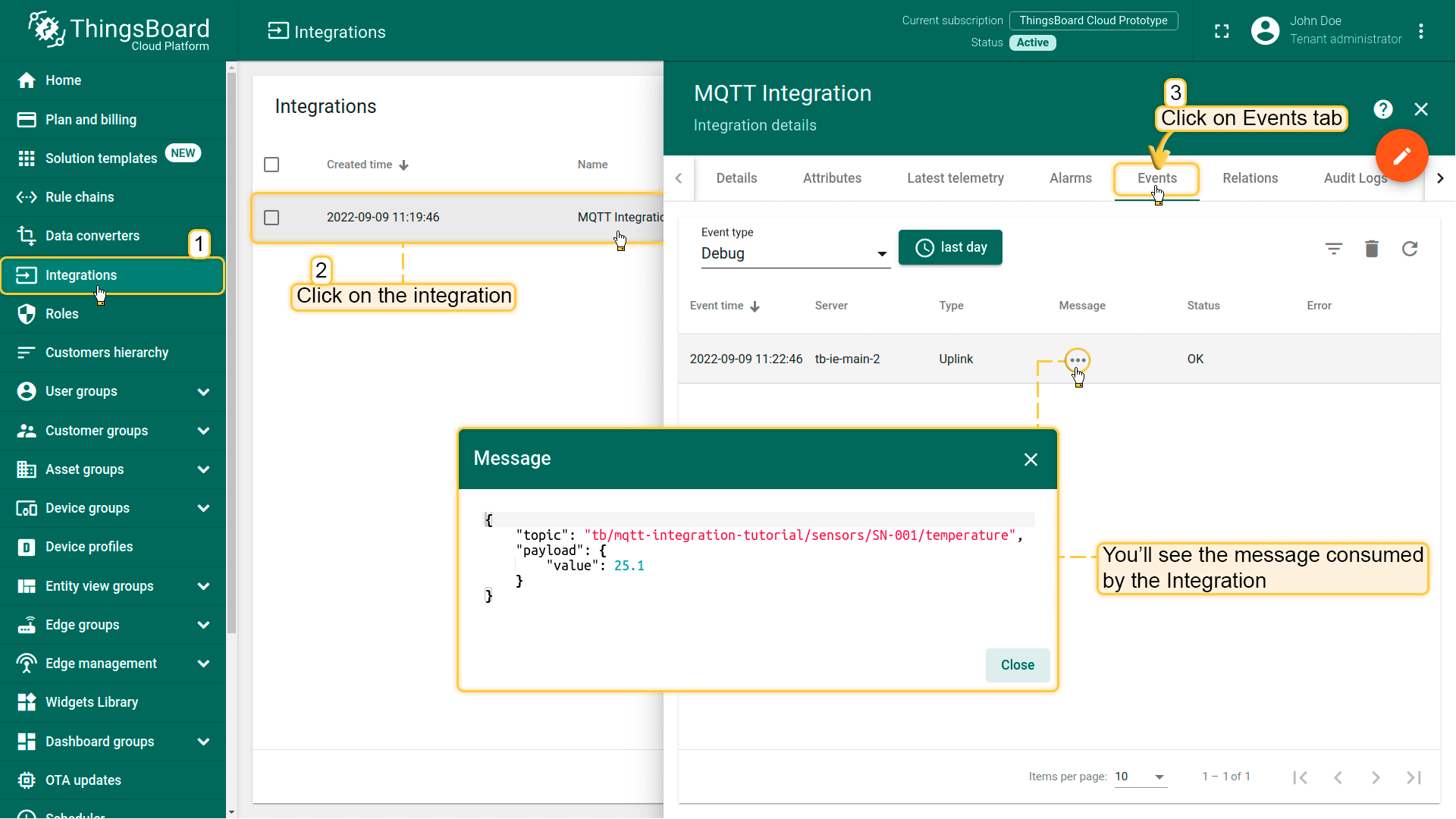Open Widgets Library
Image resolution: width=1456 pixels, height=819 pixels.
tap(112, 702)
